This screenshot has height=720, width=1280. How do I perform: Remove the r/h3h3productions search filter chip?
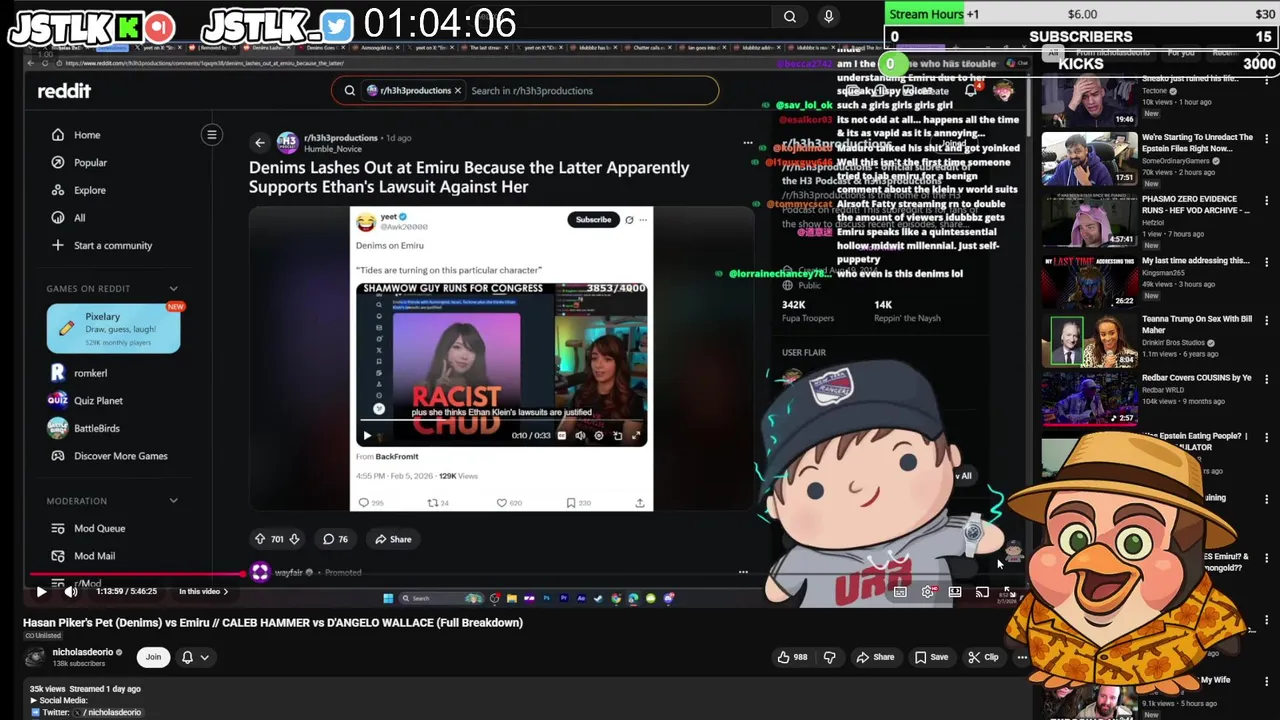(458, 90)
